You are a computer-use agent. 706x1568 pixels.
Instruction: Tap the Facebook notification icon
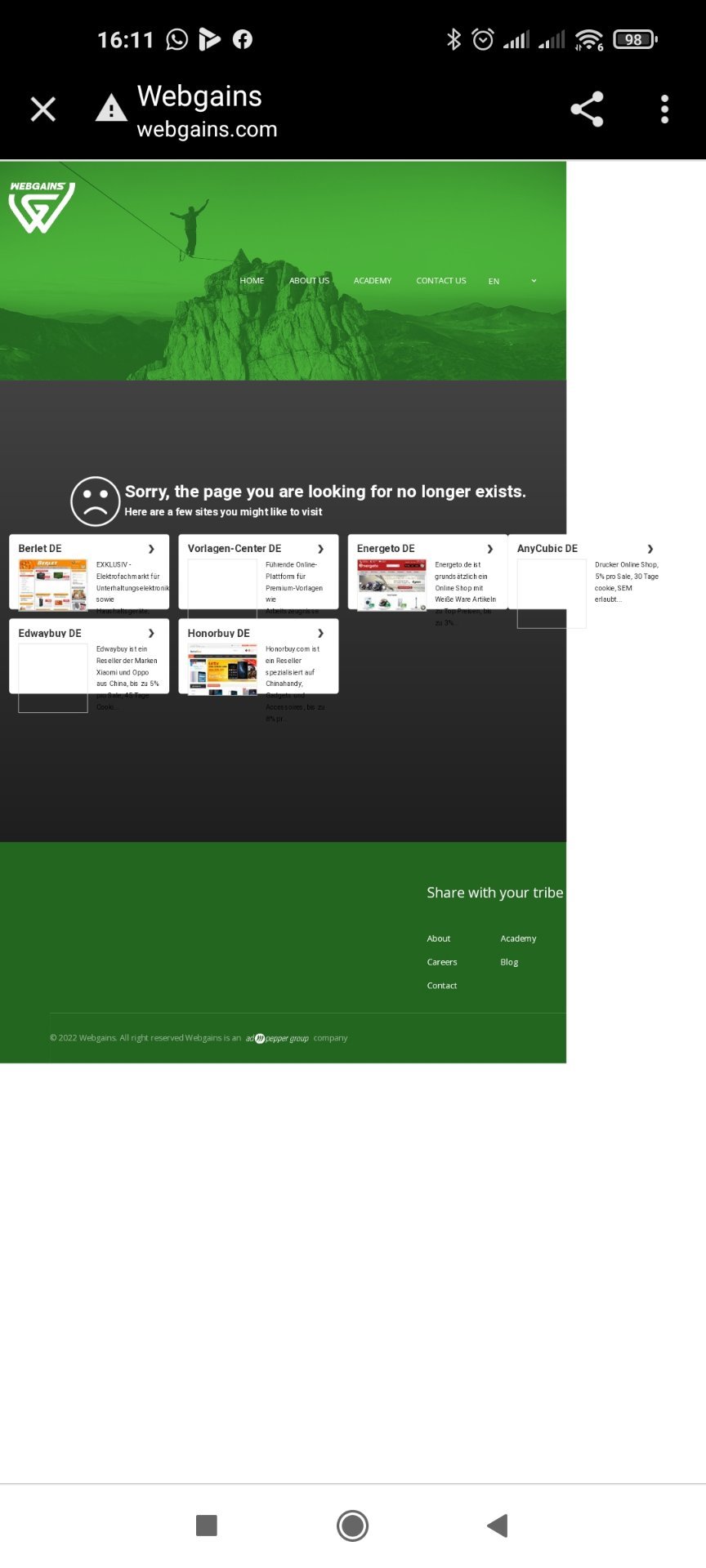pyautogui.click(x=243, y=39)
